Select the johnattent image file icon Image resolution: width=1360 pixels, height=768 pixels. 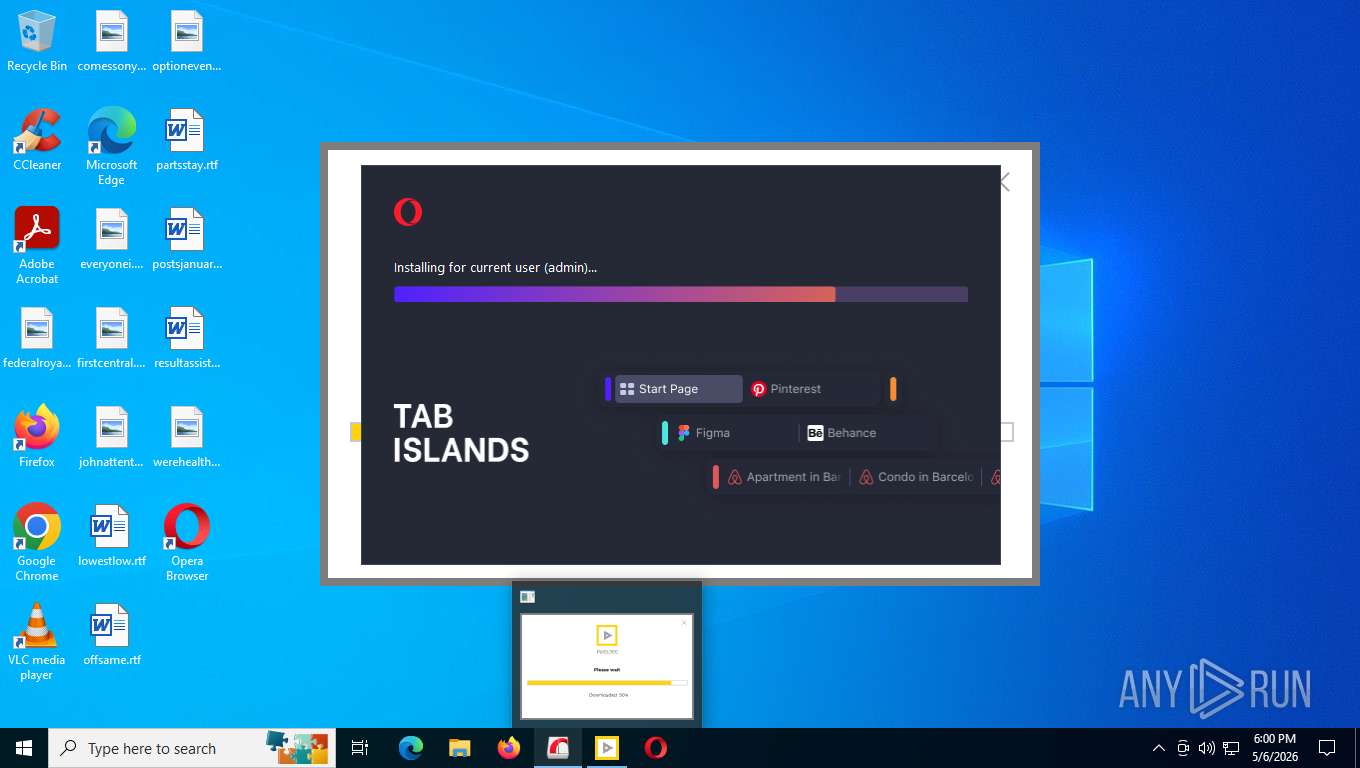coord(111,437)
